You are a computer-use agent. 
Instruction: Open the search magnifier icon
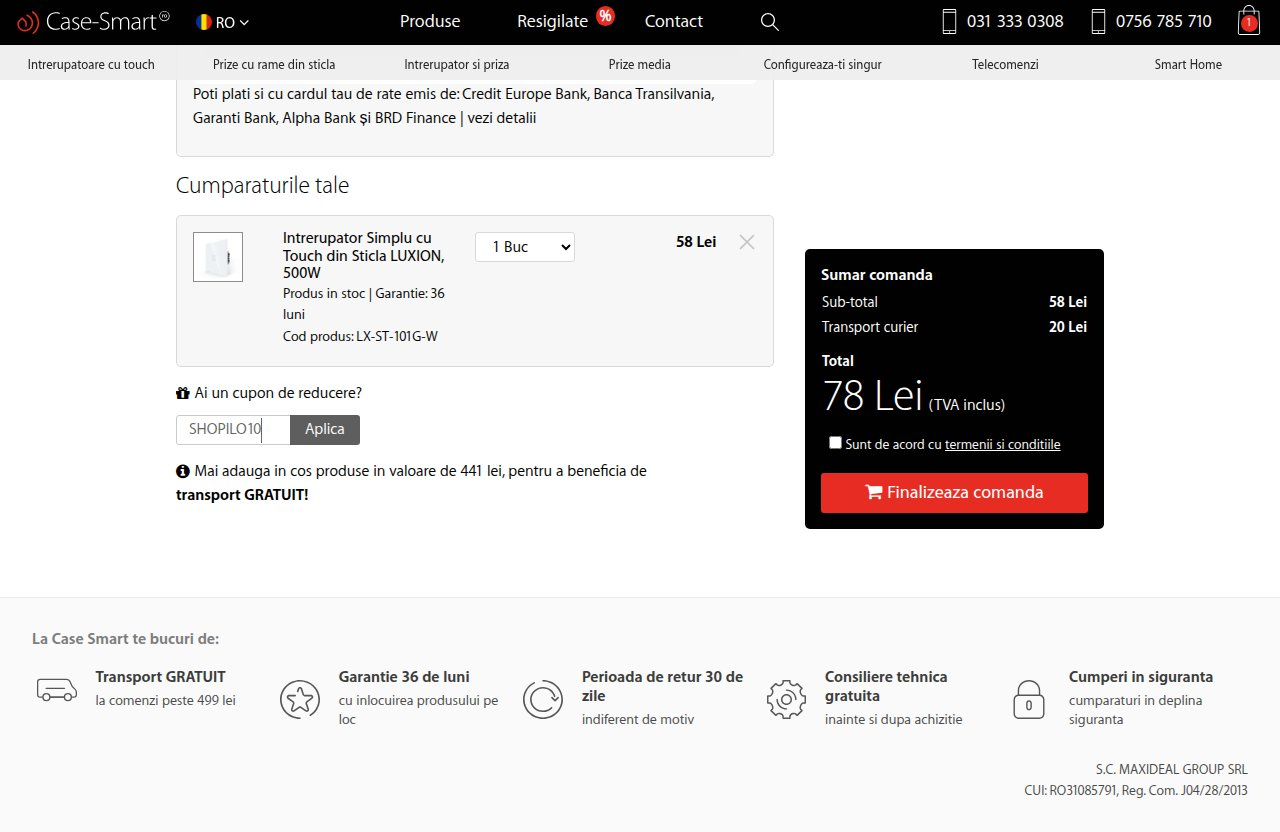point(769,22)
